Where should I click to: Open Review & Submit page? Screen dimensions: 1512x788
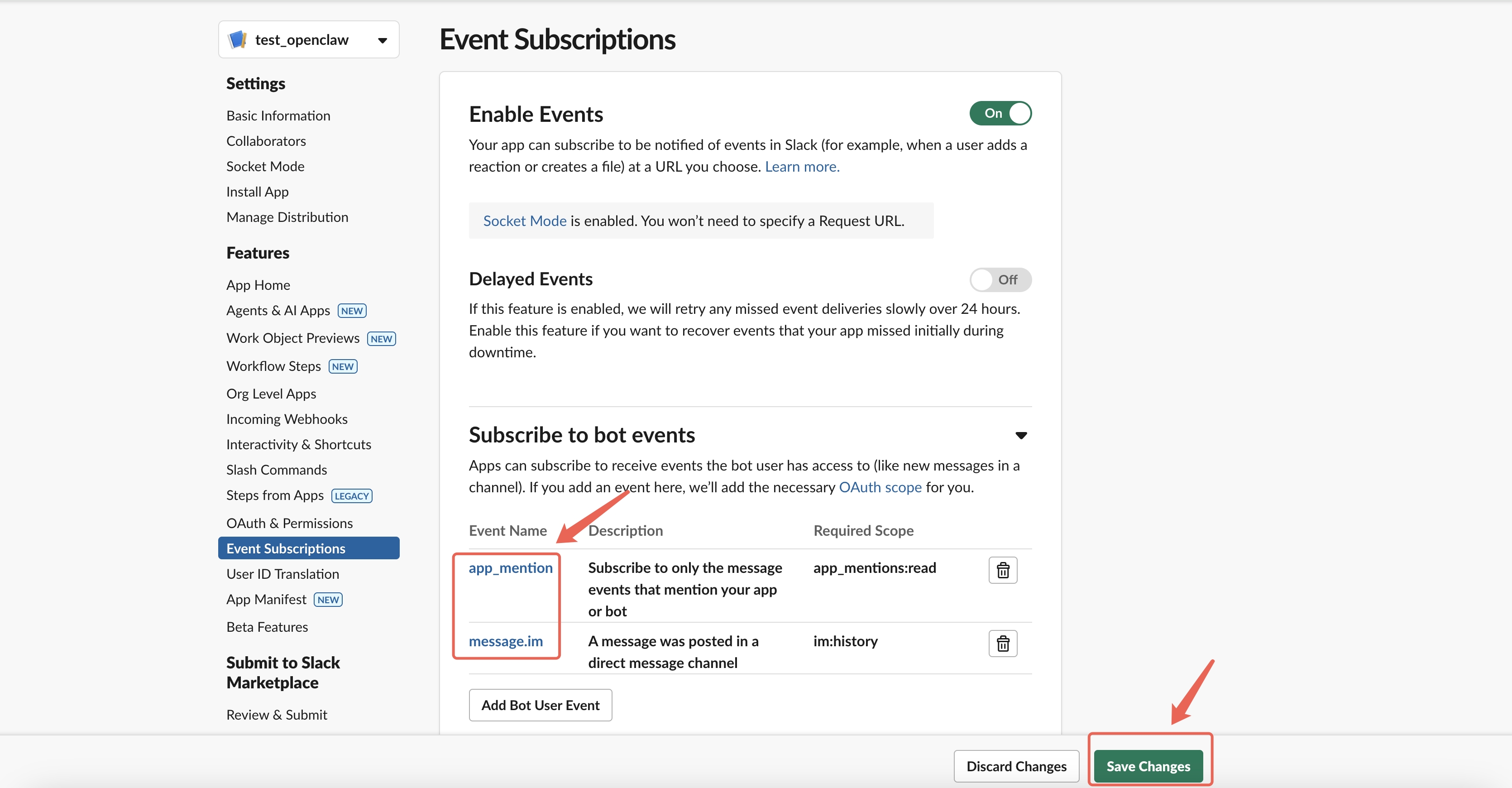click(x=277, y=714)
